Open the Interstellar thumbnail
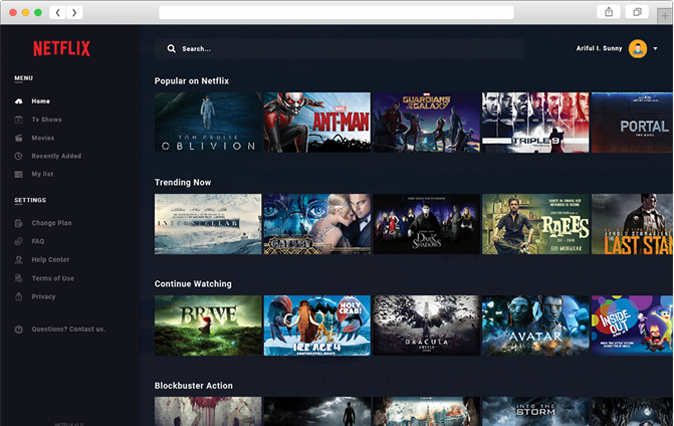Viewport: 674px width, 426px height. pos(208,224)
